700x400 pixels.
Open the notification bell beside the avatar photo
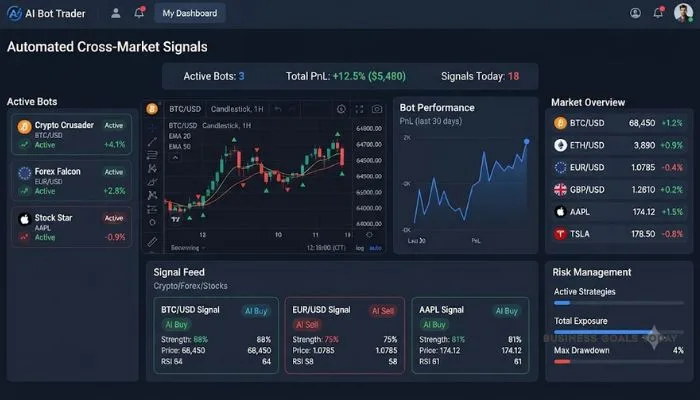coord(658,12)
